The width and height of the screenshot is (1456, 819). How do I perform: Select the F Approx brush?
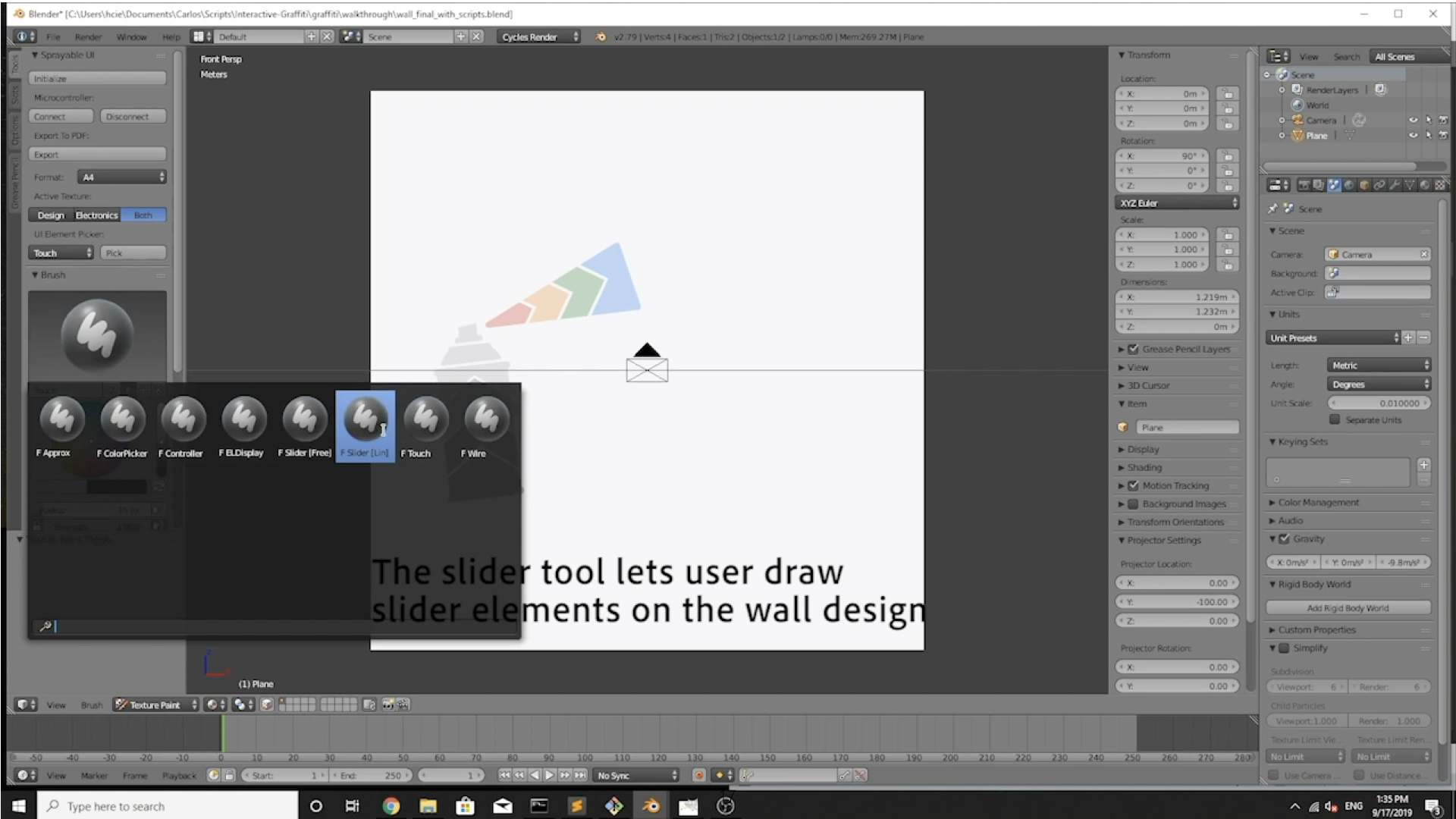tap(61, 426)
